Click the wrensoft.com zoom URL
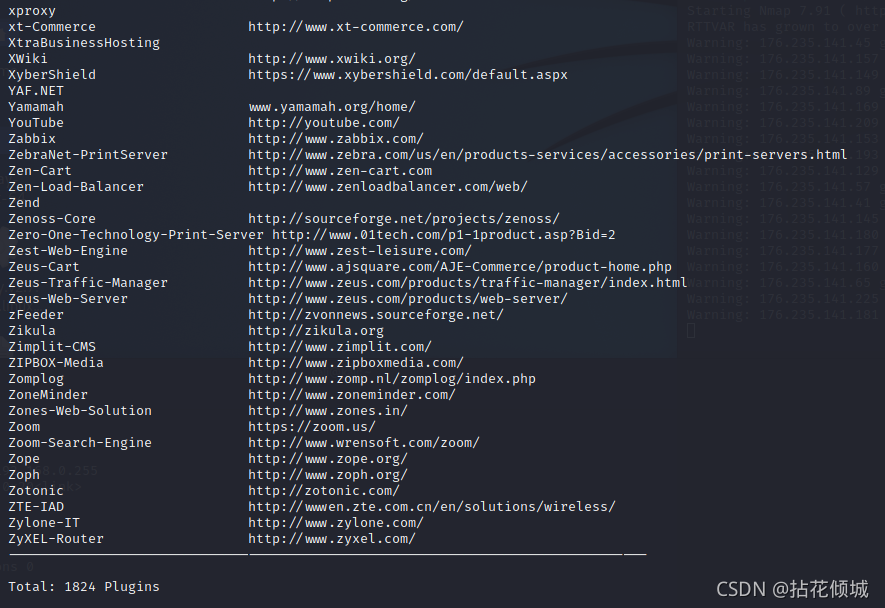 tap(364, 443)
